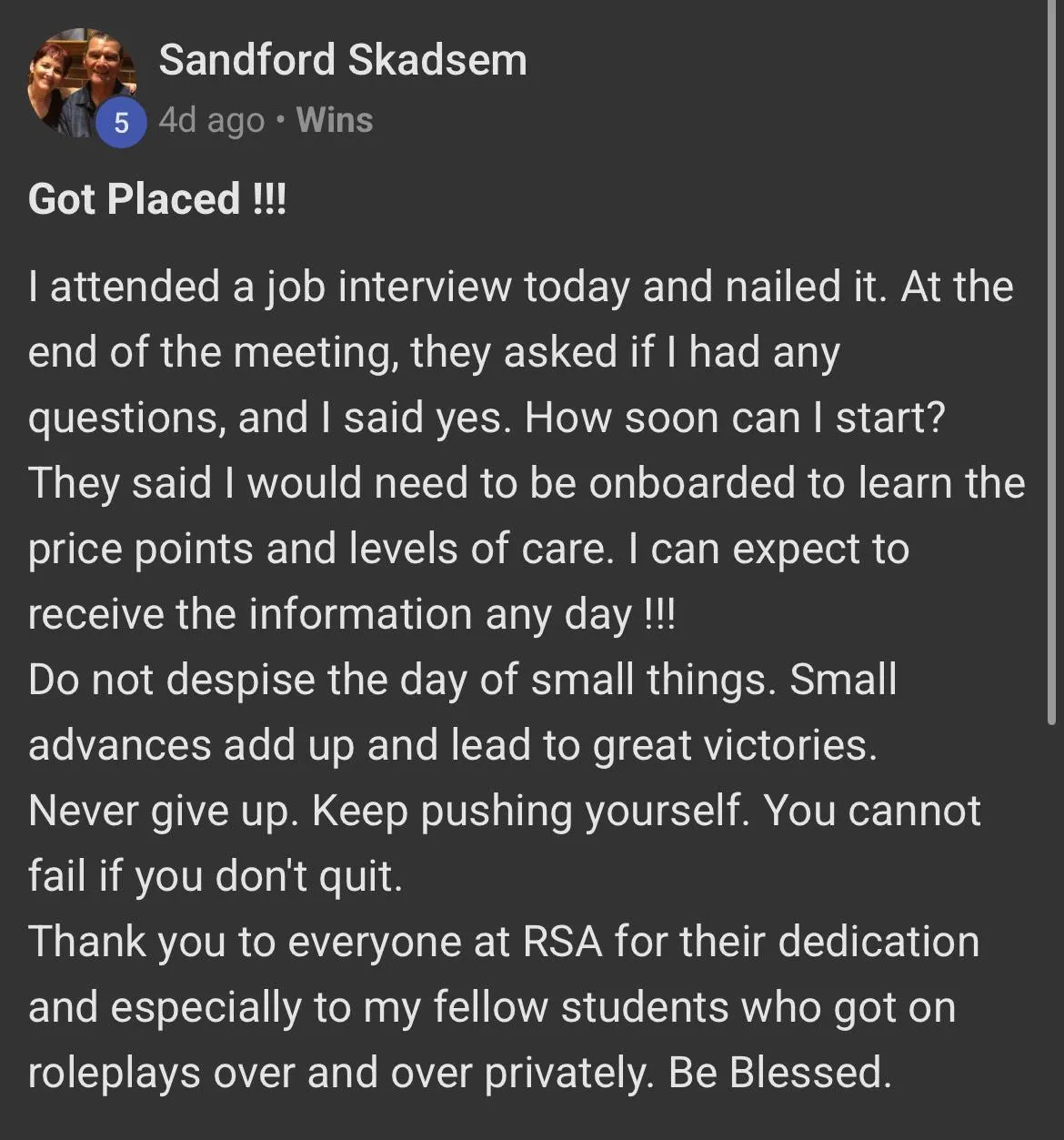
Task: Click the "RSA" mention in the thank-you line
Action: click(563, 942)
